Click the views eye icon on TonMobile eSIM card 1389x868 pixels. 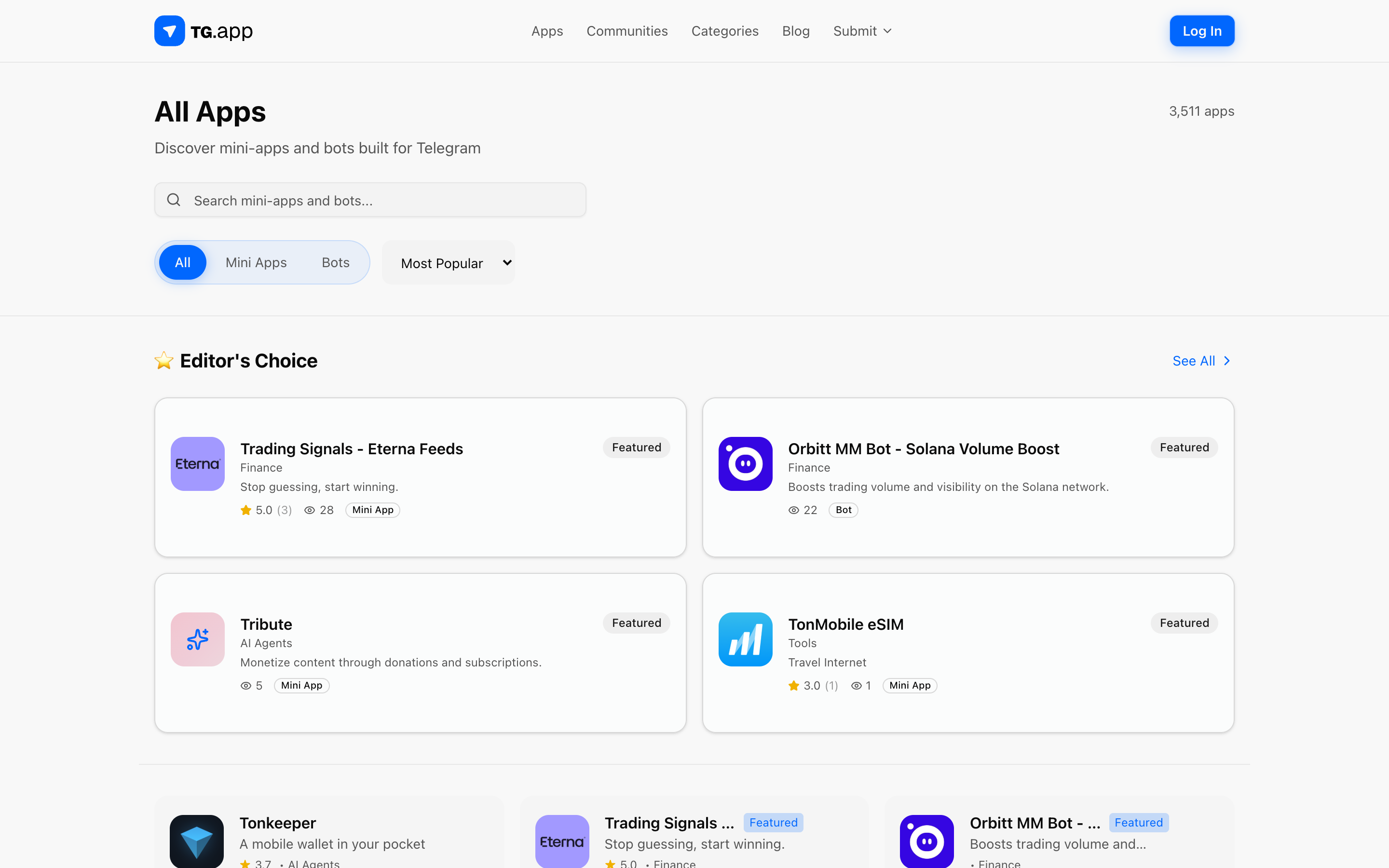tap(857, 685)
